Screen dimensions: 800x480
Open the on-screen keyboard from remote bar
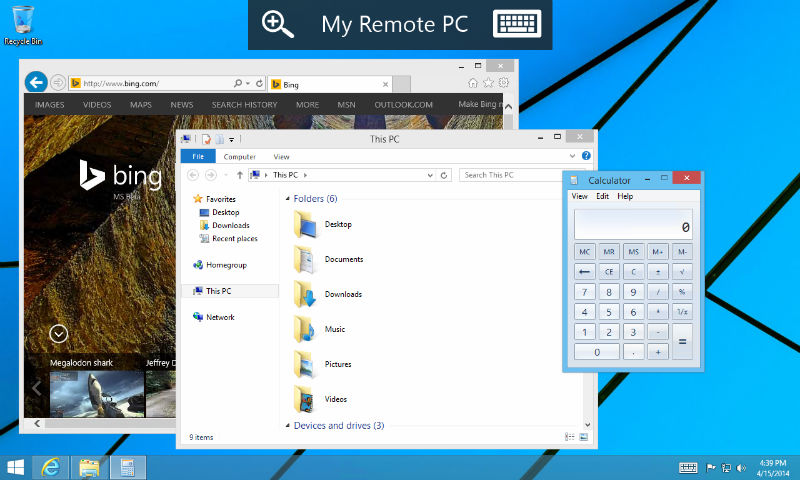click(517, 24)
